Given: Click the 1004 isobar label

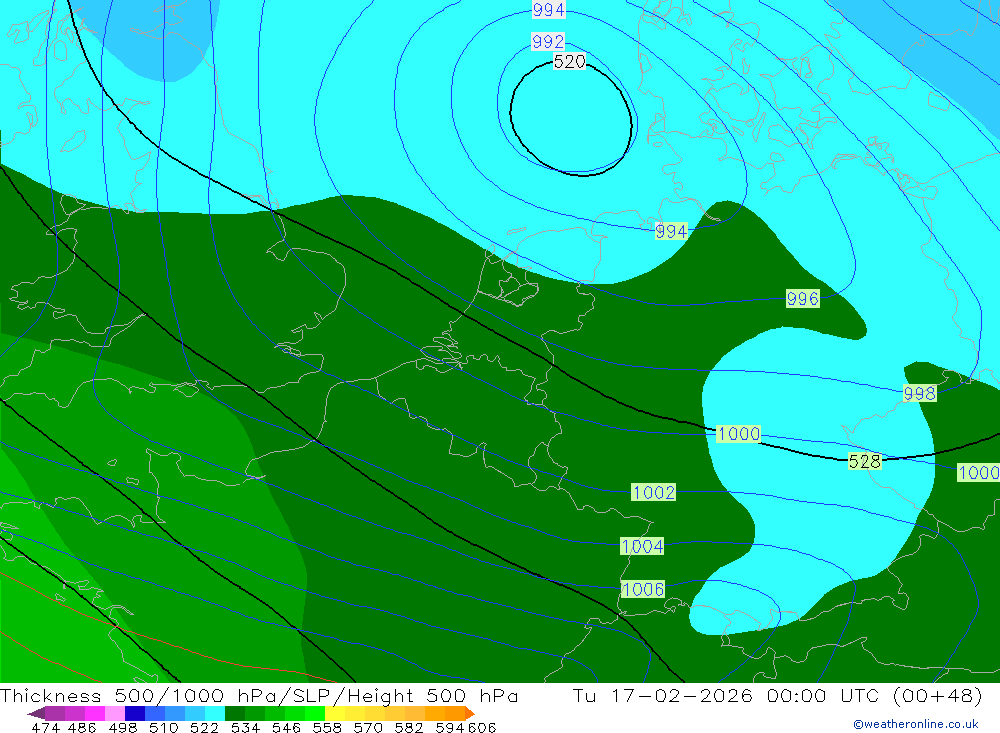Looking at the screenshot, I should coord(642,546).
